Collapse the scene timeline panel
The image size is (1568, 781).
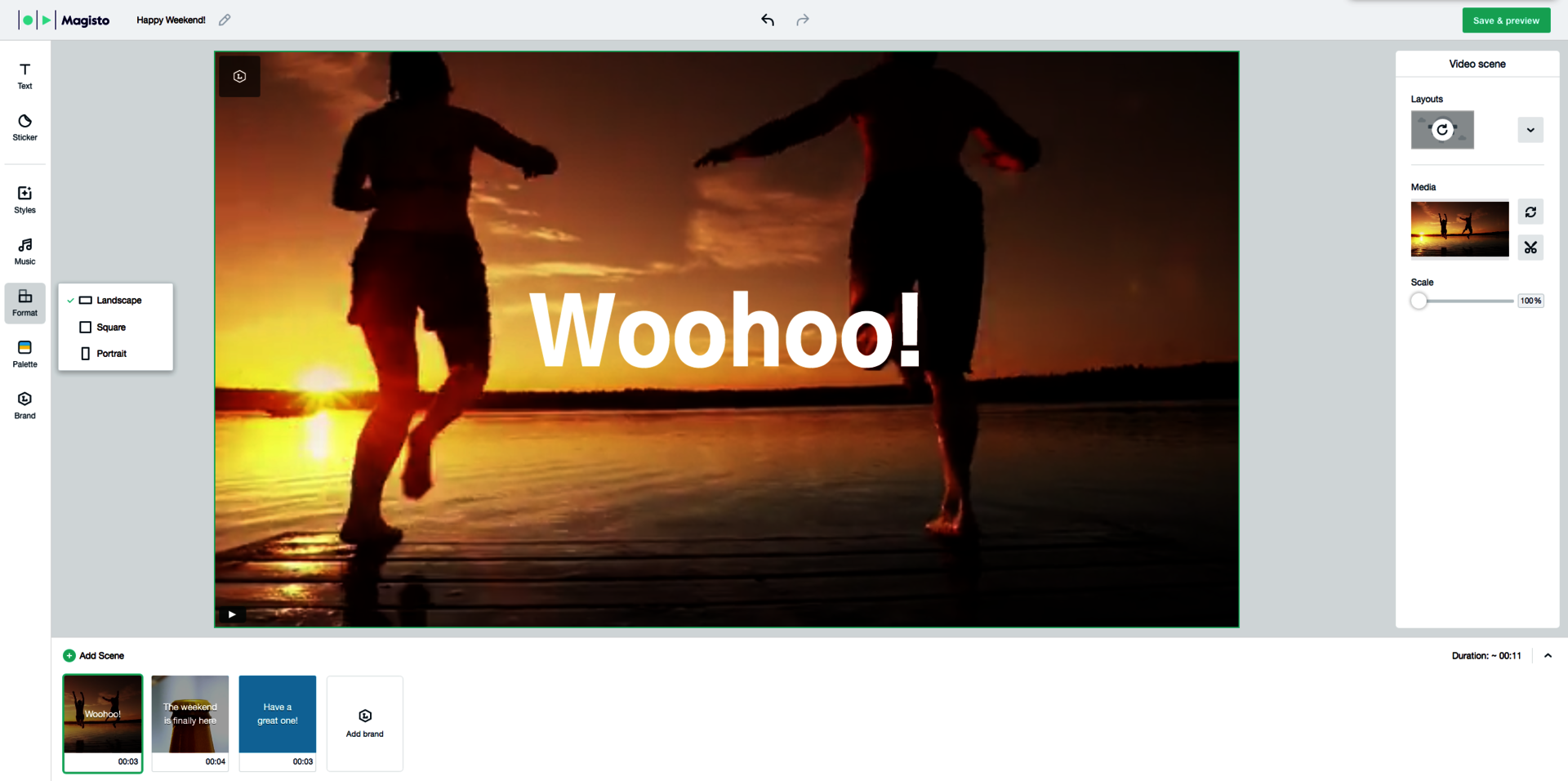click(x=1548, y=656)
